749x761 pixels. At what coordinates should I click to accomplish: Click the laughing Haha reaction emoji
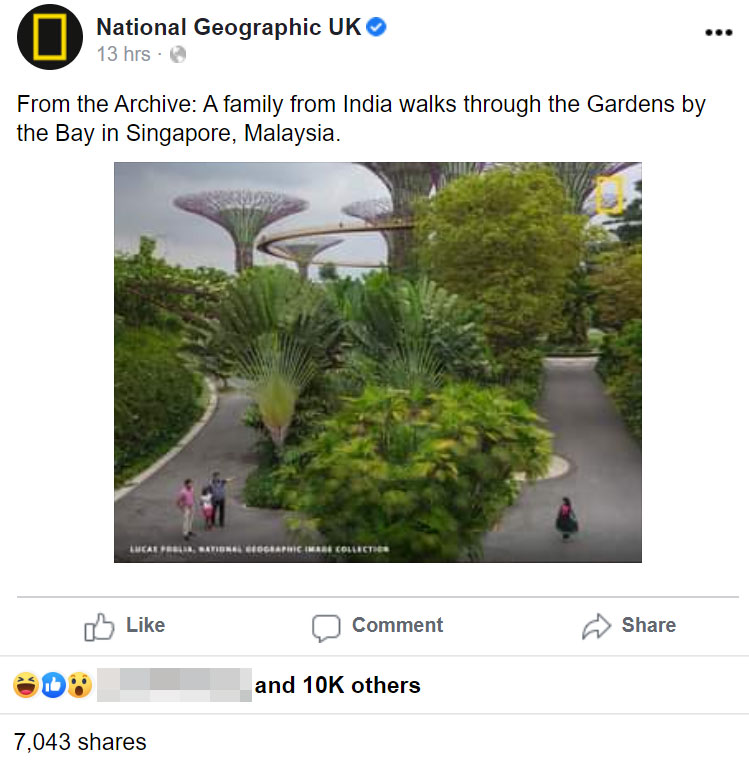(x=26, y=685)
